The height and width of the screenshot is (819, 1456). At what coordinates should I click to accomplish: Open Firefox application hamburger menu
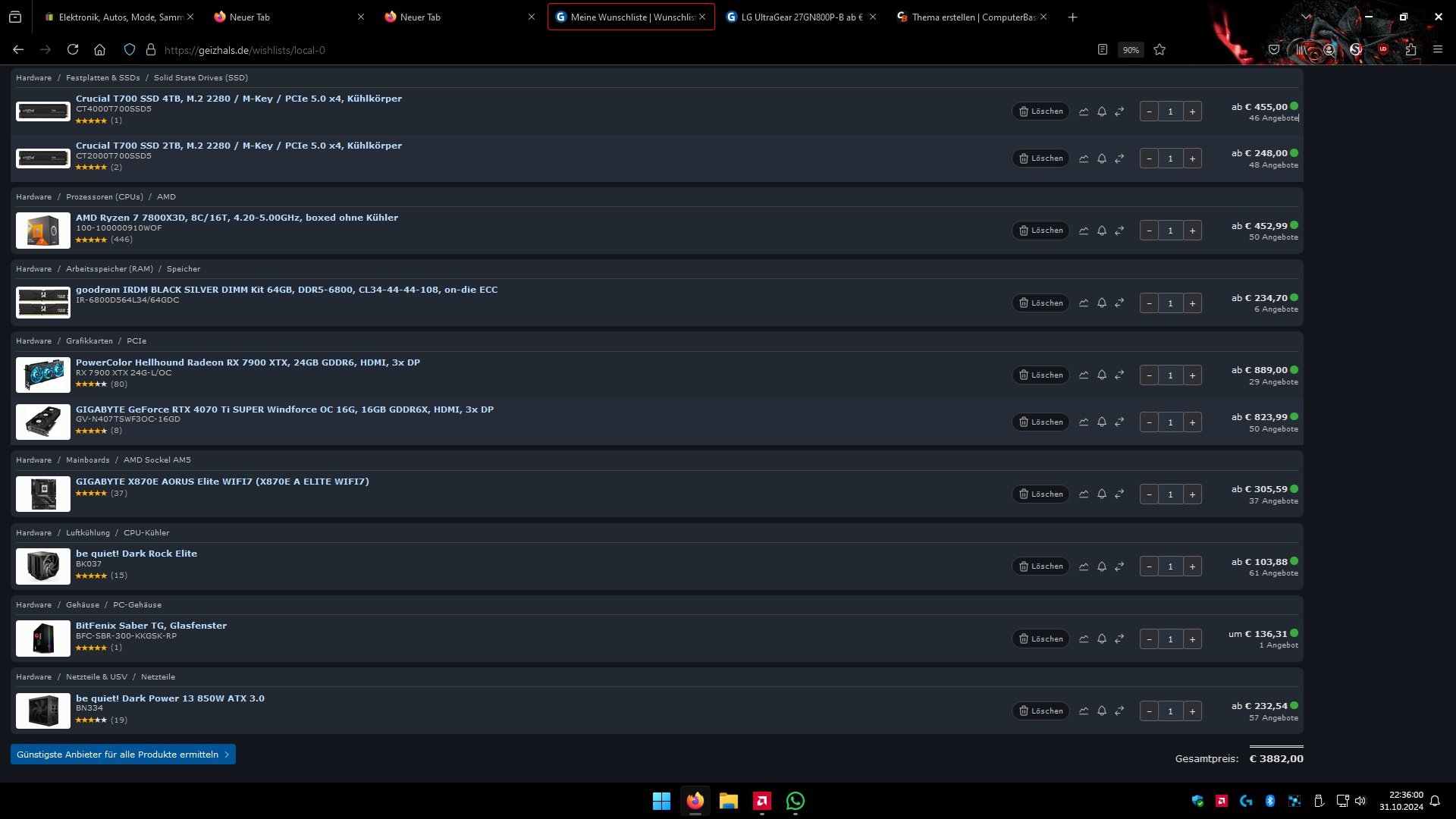pos(1438,50)
